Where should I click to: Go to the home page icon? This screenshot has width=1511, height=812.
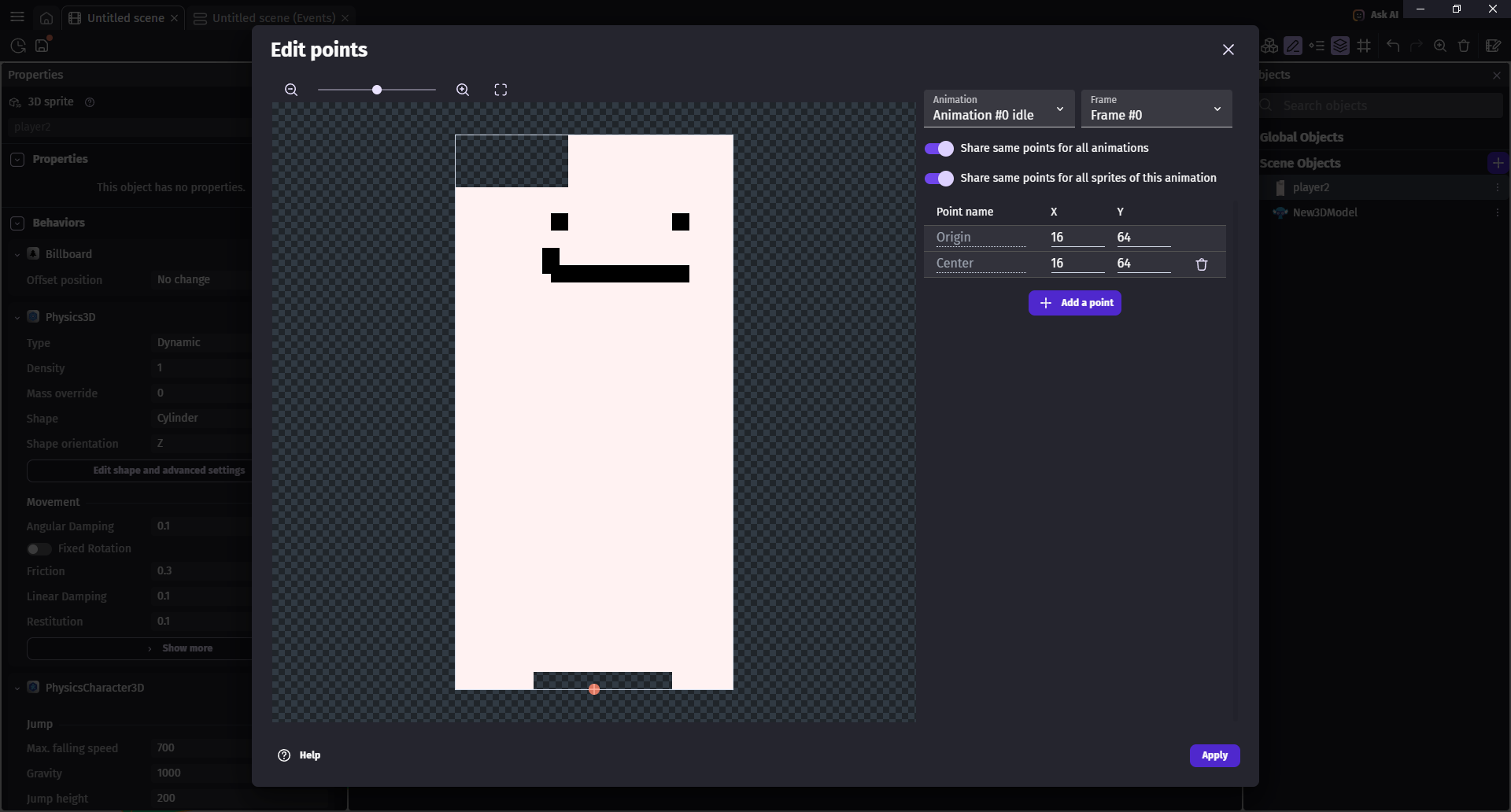[x=46, y=17]
